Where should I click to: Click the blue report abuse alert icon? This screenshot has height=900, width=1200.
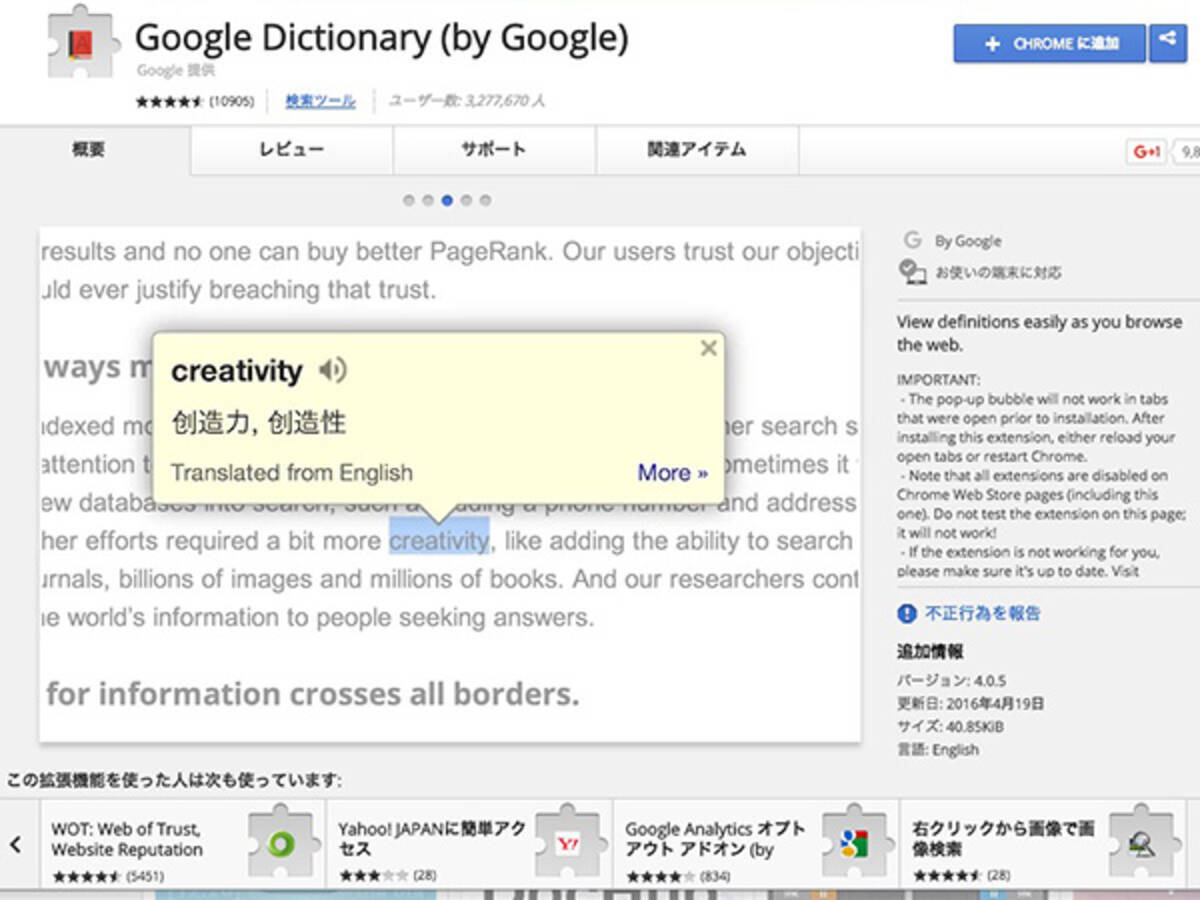907,613
